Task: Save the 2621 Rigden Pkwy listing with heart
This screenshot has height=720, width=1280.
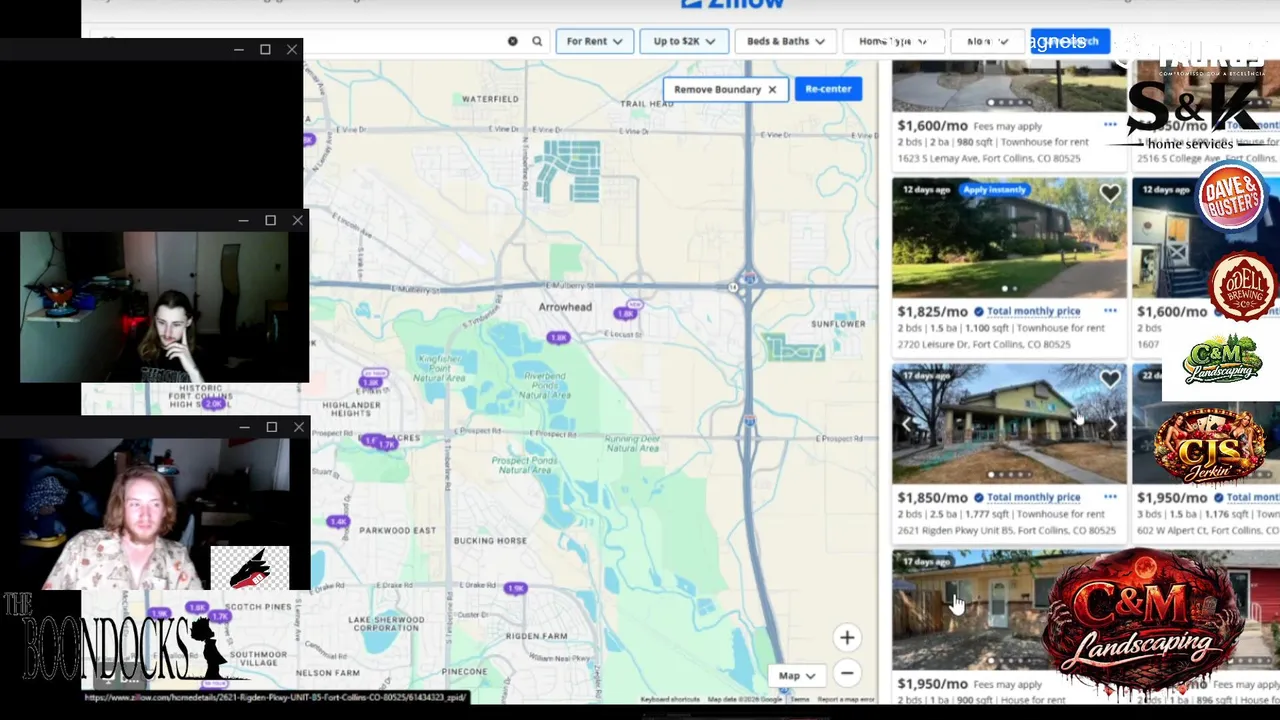Action: (1110, 380)
